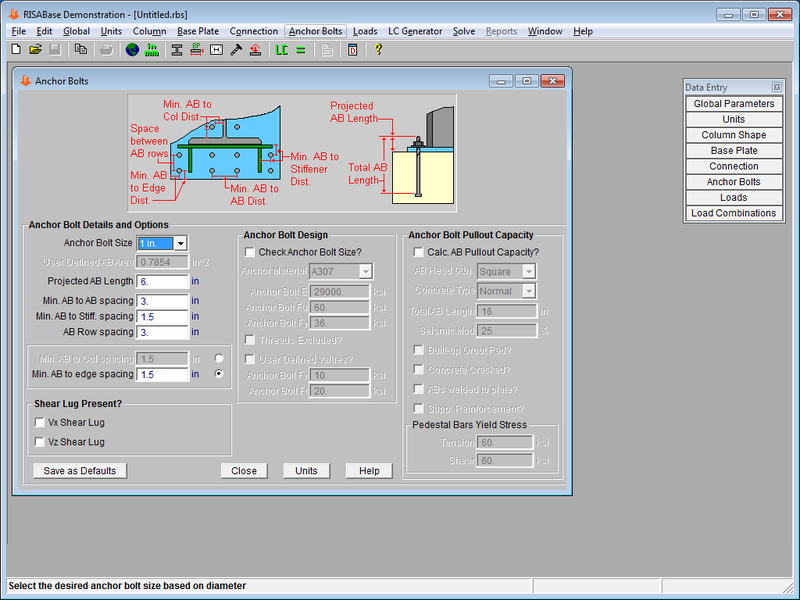Click the Projected AB Length input field
The height and width of the screenshot is (600, 800).
tap(163, 281)
